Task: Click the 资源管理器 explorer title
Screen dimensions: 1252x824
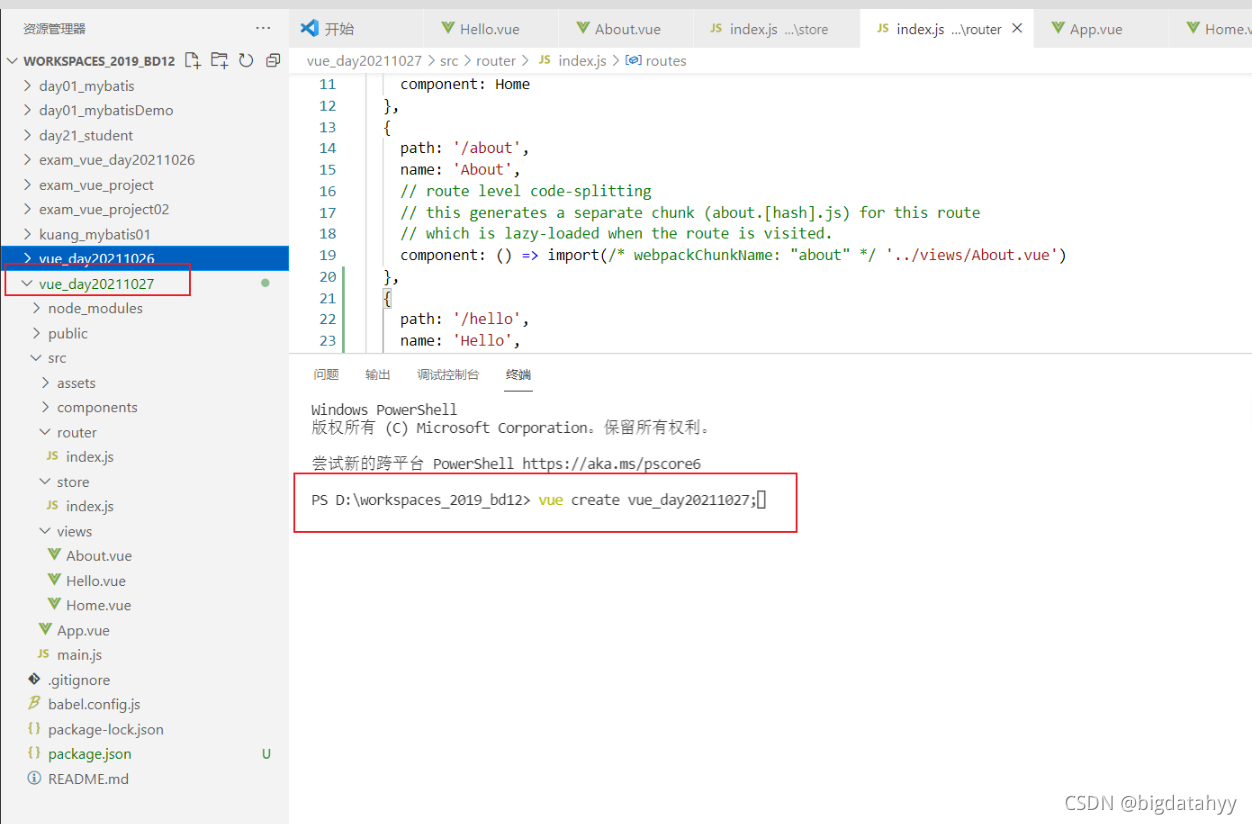Action: [55, 29]
